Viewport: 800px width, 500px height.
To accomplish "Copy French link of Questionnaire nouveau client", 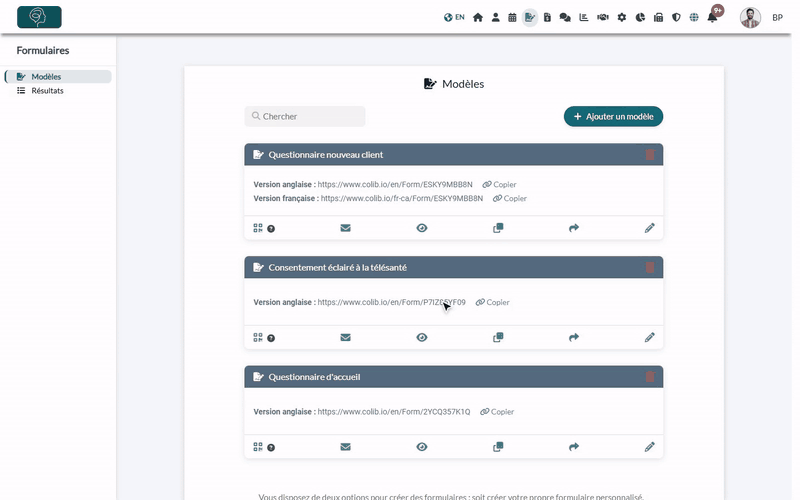I will coord(510,198).
